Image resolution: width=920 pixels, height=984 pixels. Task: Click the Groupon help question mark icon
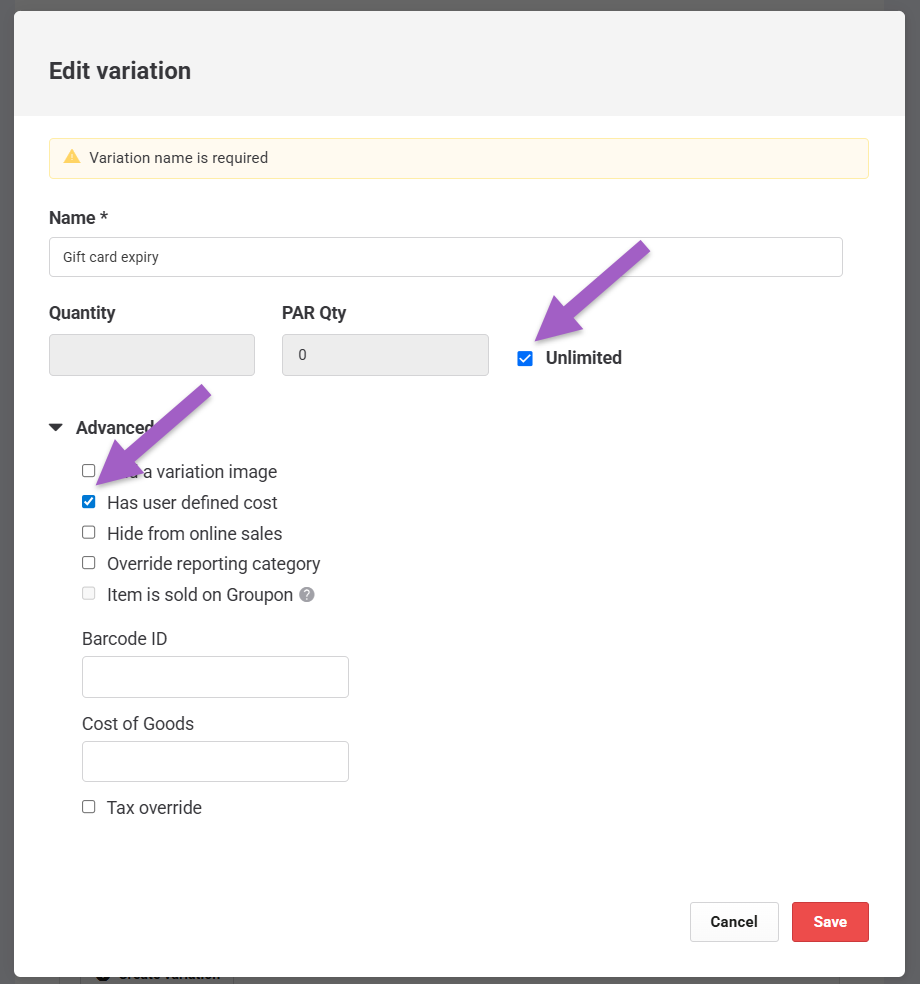[307, 595]
